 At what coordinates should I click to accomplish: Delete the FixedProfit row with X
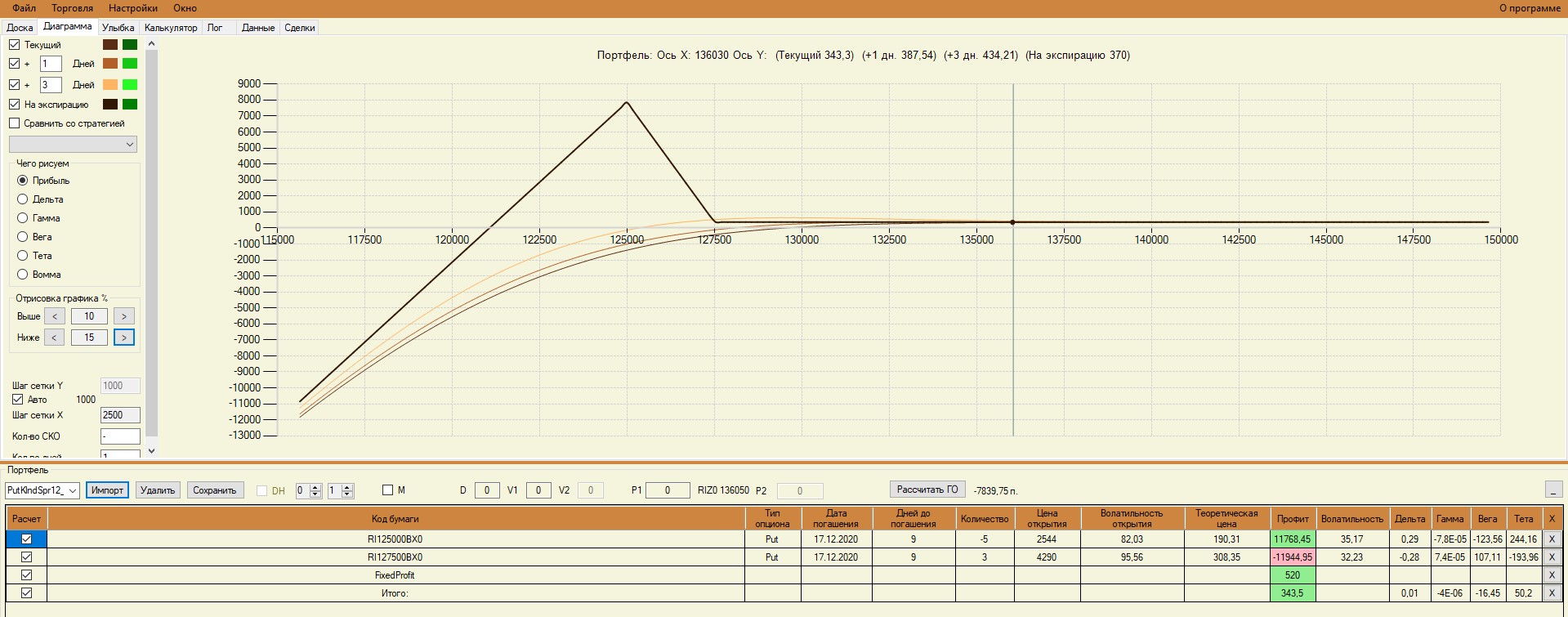pyautogui.click(x=1552, y=575)
